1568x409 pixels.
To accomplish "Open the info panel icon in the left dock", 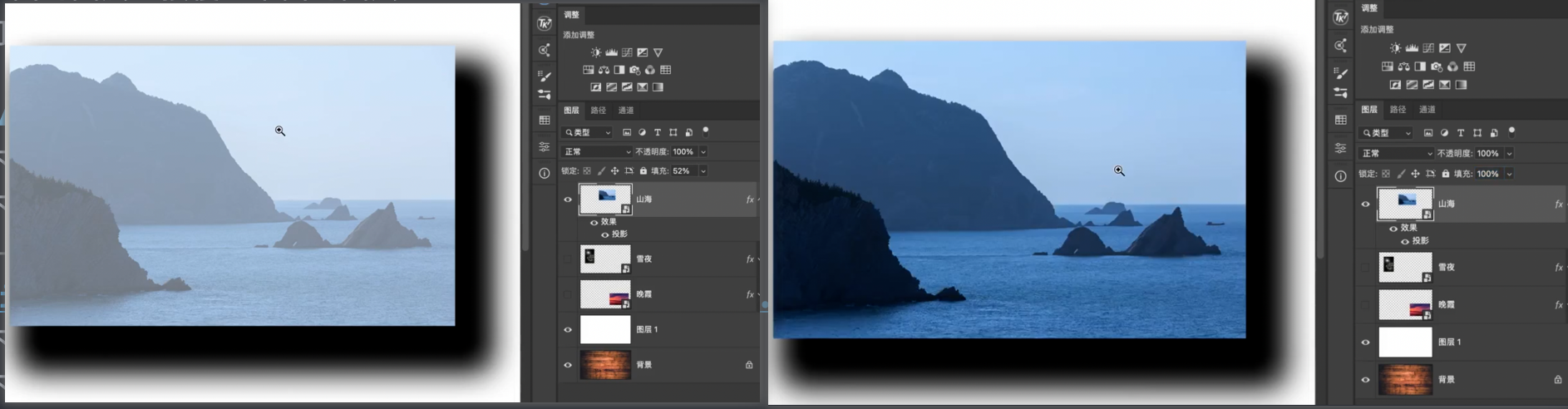I will [x=545, y=173].
